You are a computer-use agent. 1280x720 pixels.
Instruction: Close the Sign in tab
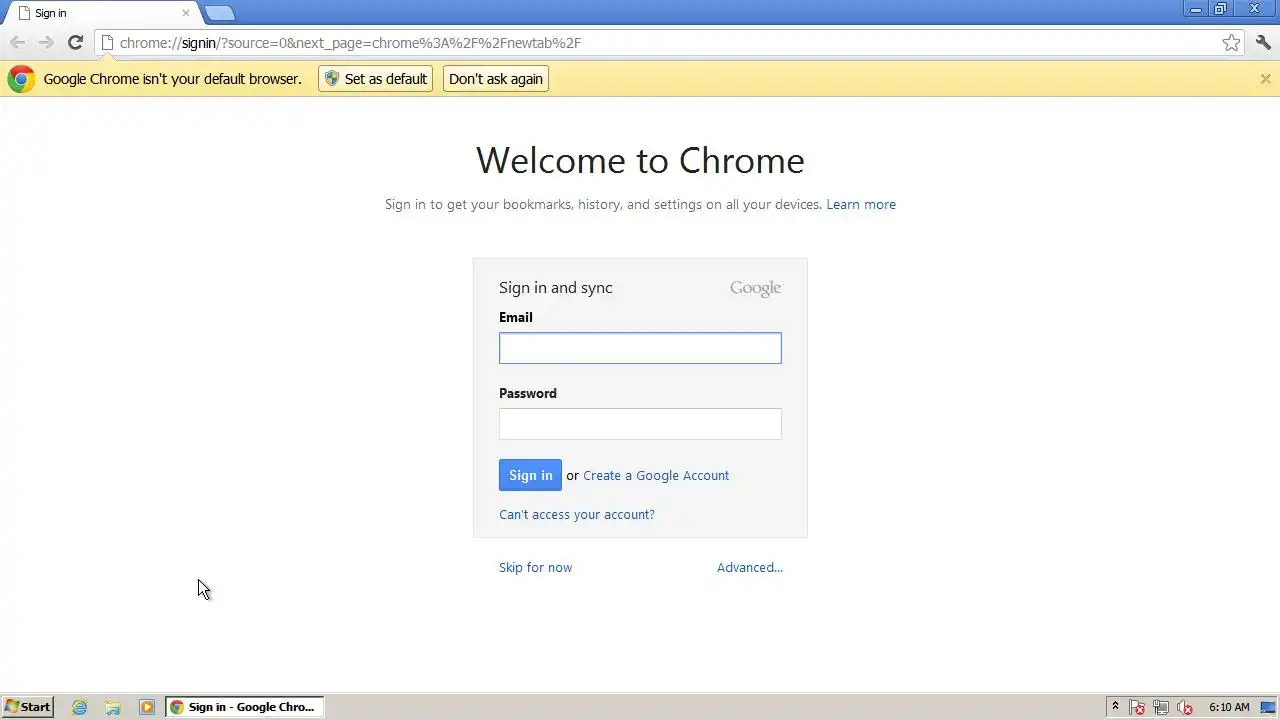[x=185, y=13]
